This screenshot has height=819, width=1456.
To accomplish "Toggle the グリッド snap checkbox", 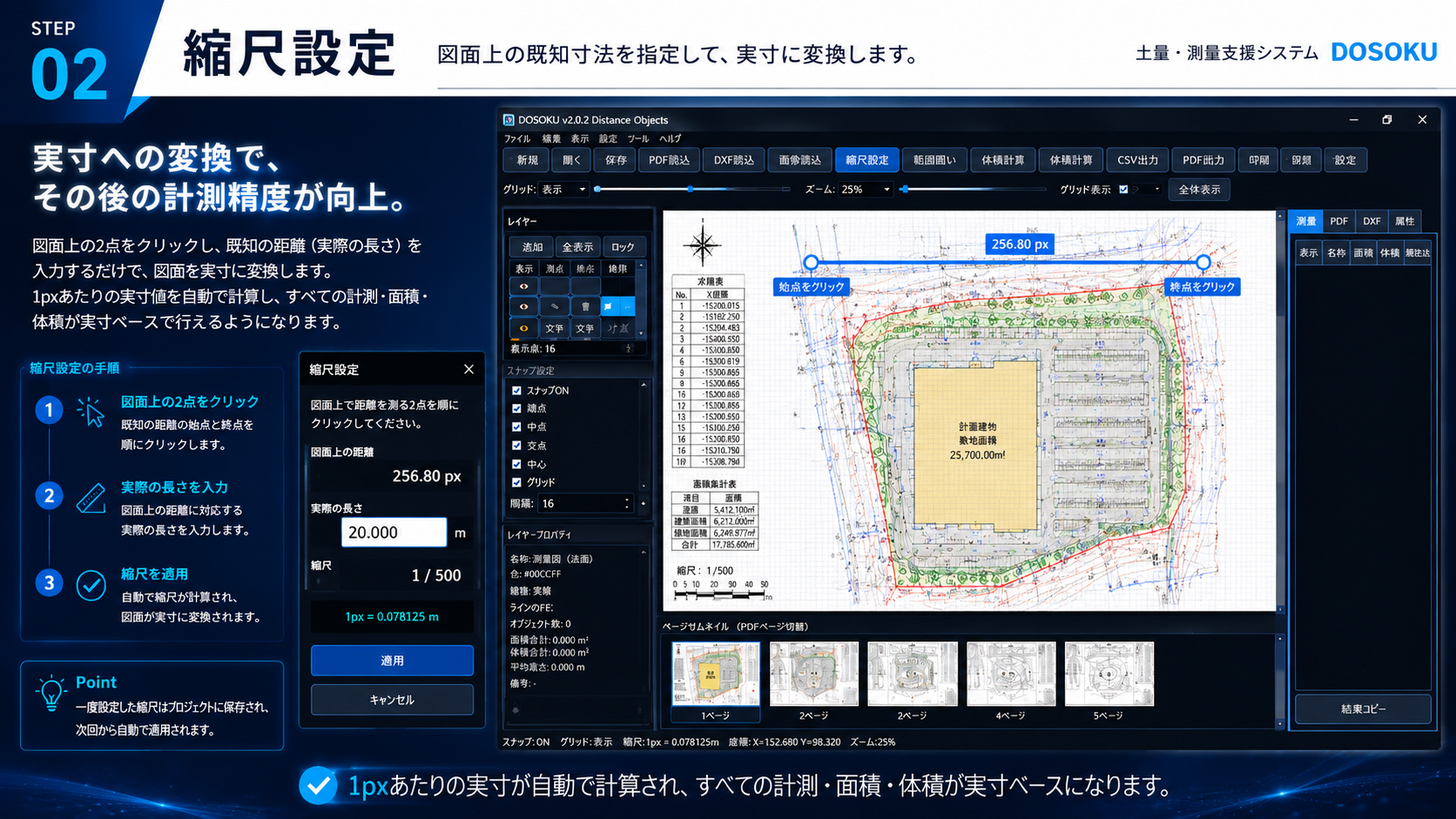I will 516,482.
